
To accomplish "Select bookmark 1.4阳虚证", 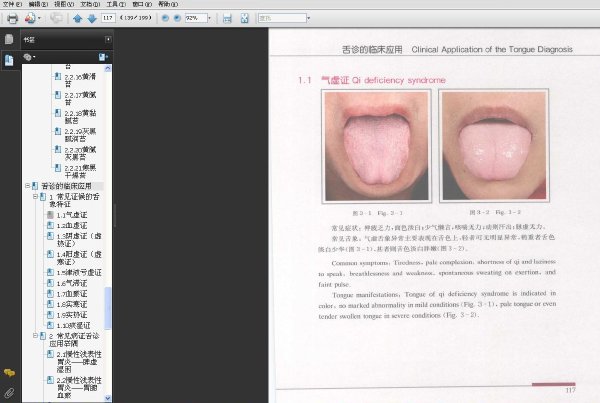I will (x=79, y=258).
